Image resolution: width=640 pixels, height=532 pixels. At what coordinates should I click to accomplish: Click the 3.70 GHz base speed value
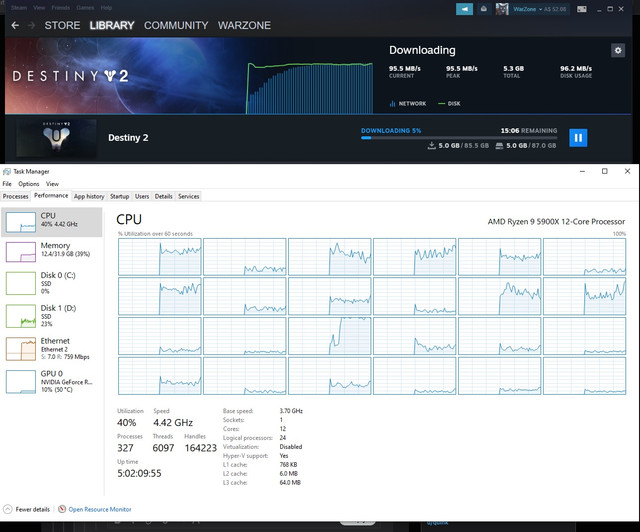click(291, 411)
